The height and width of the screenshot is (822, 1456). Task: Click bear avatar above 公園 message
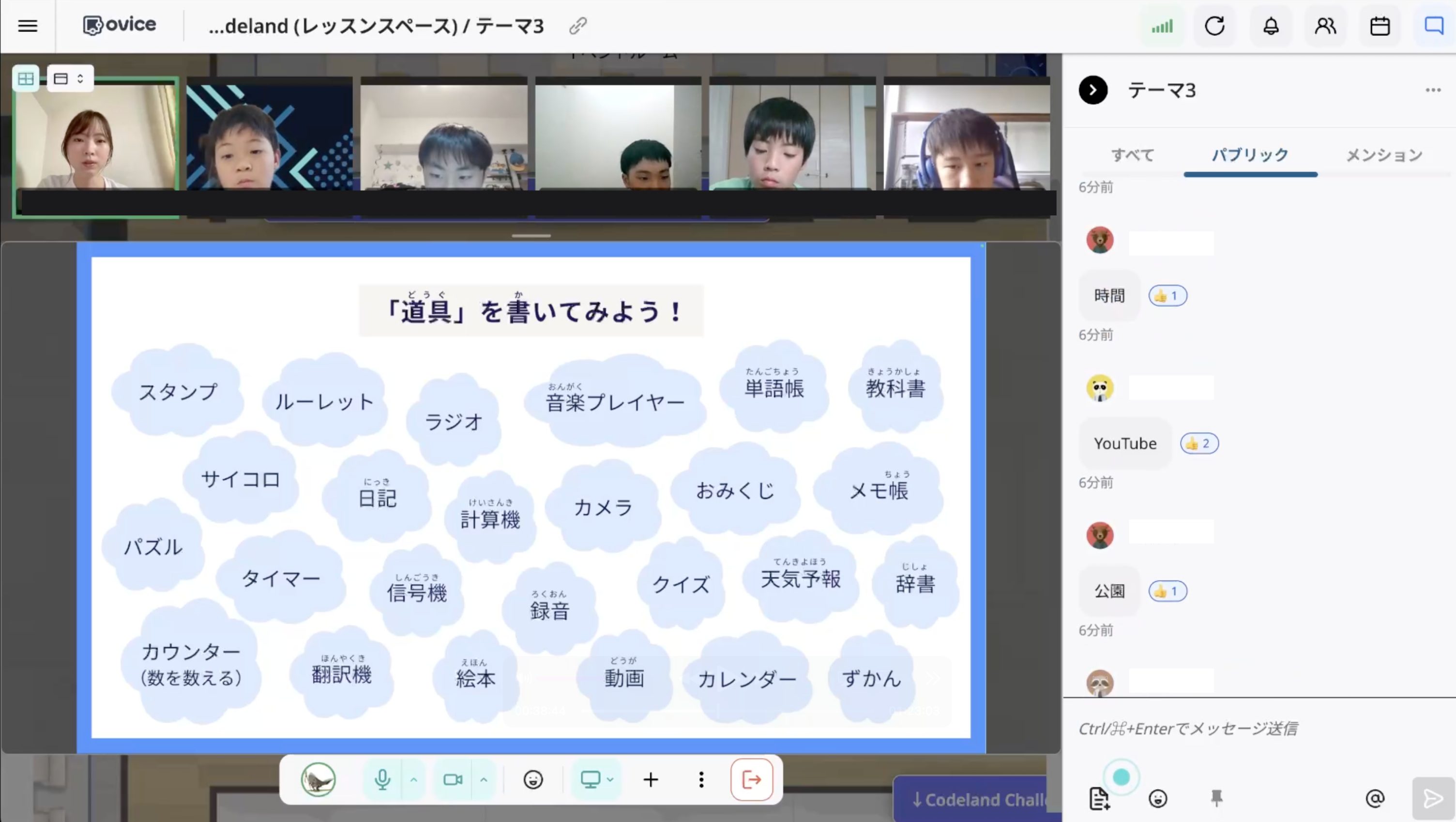[1100, 535]
